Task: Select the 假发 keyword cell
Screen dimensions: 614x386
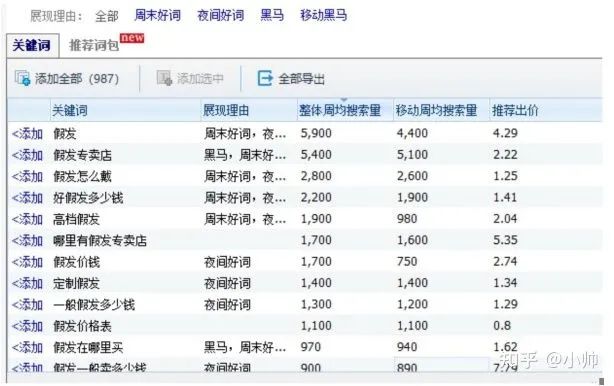Action: point(65,134)
